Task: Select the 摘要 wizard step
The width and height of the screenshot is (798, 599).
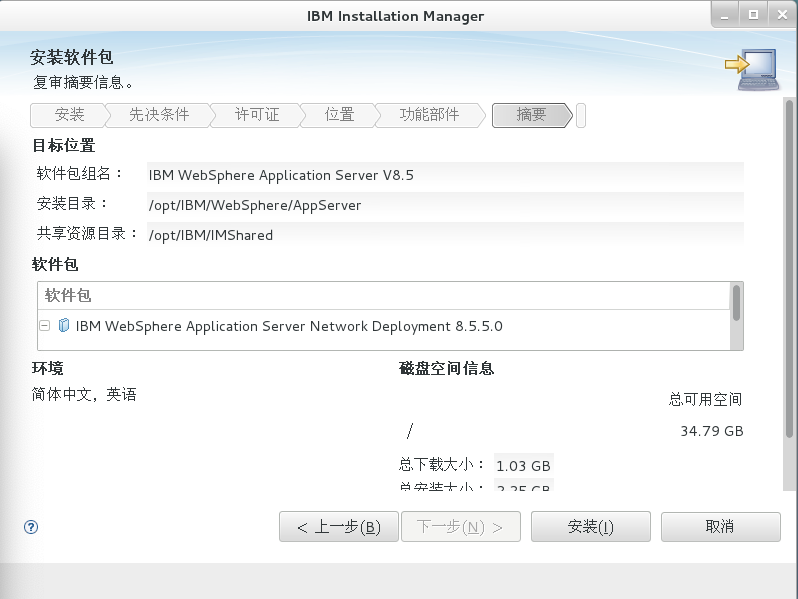Action: tap(531, 115)
